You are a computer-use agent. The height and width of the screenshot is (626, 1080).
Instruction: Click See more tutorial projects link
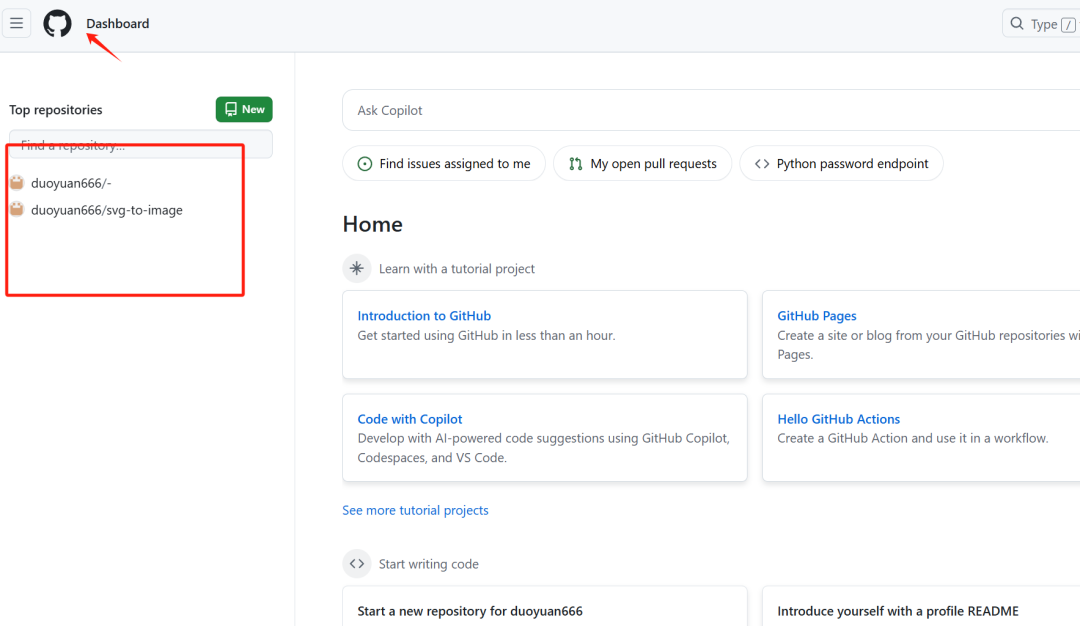[x=415, y=510]
